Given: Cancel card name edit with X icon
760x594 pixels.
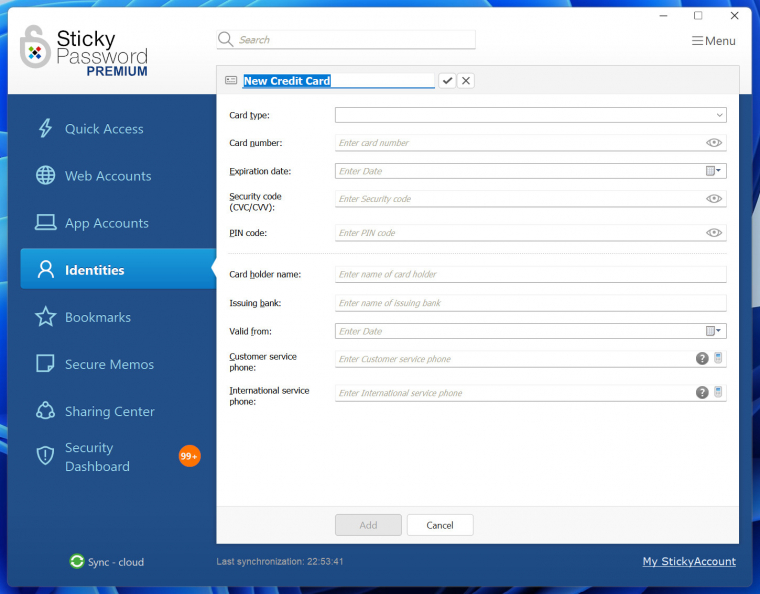Looking at the screenshot, I should coord(466,81).
